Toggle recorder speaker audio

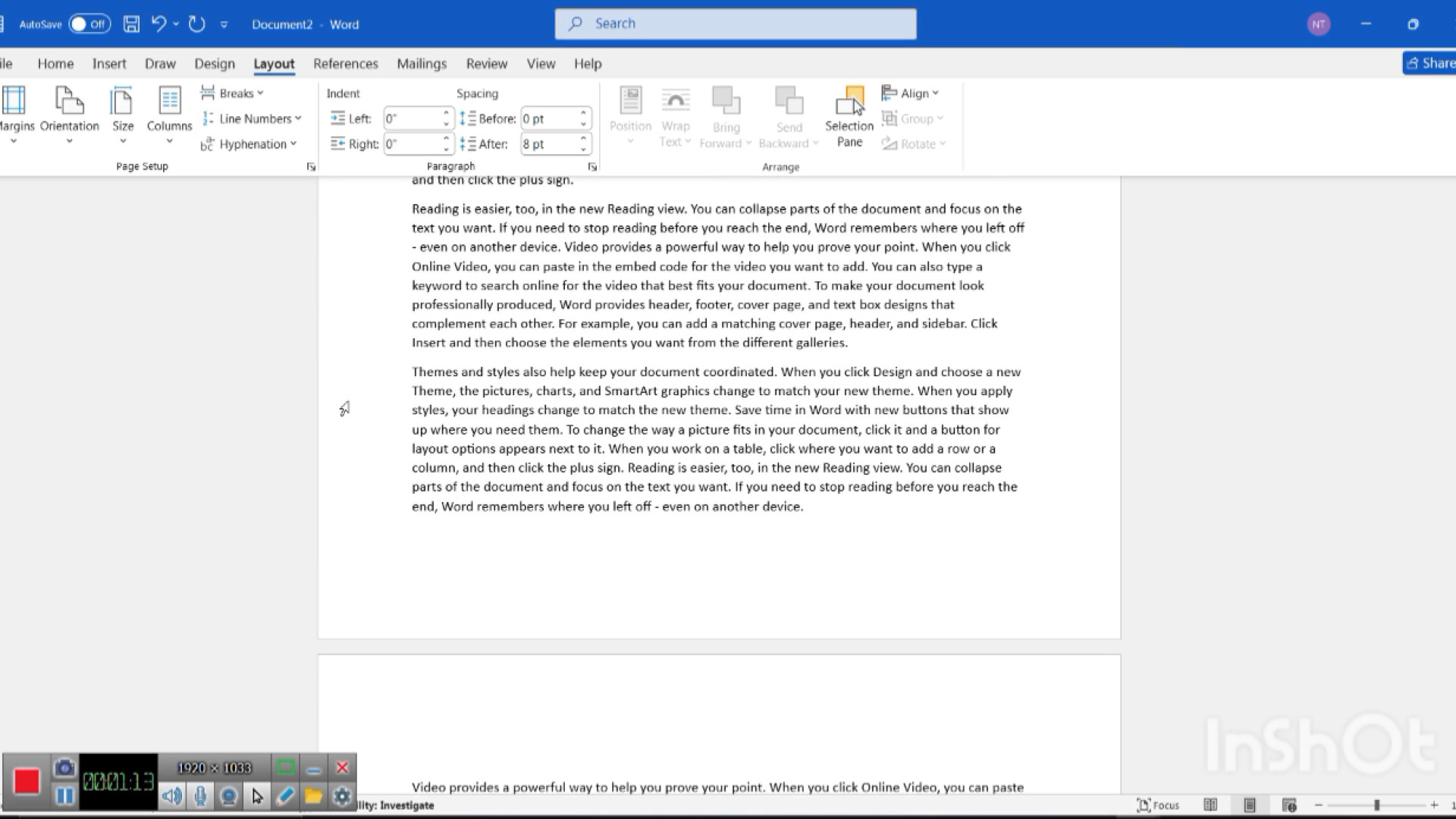tap(172, 796)
